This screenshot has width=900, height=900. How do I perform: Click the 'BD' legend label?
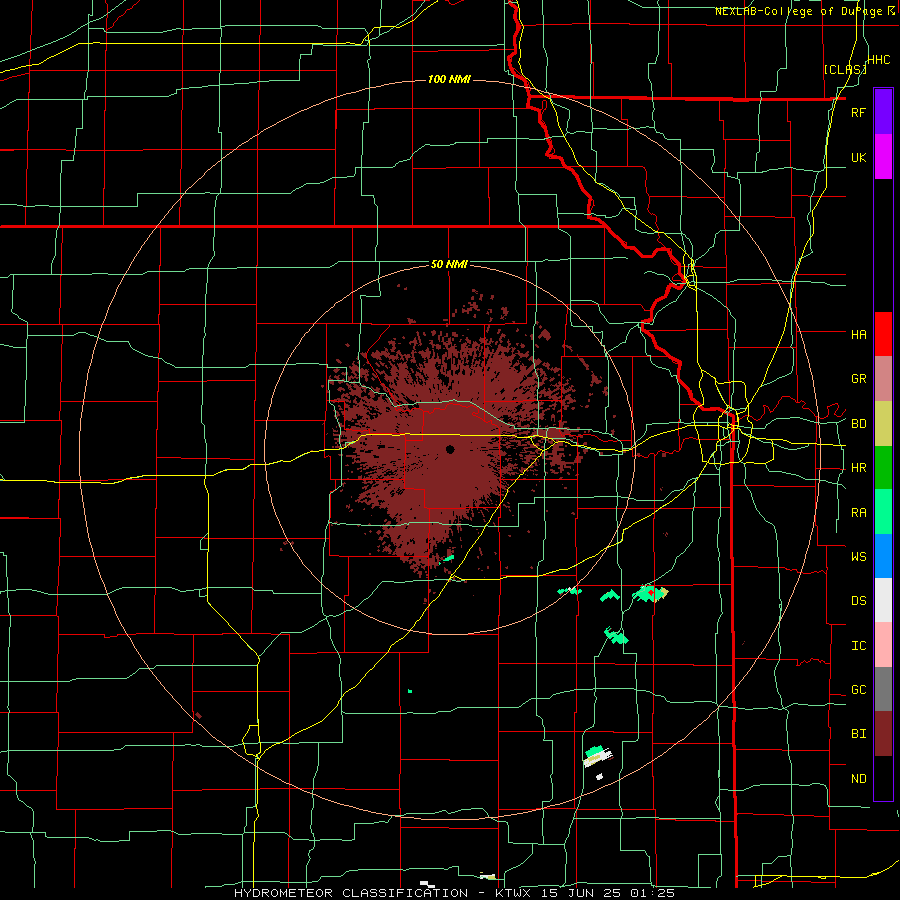coord(858,424)
